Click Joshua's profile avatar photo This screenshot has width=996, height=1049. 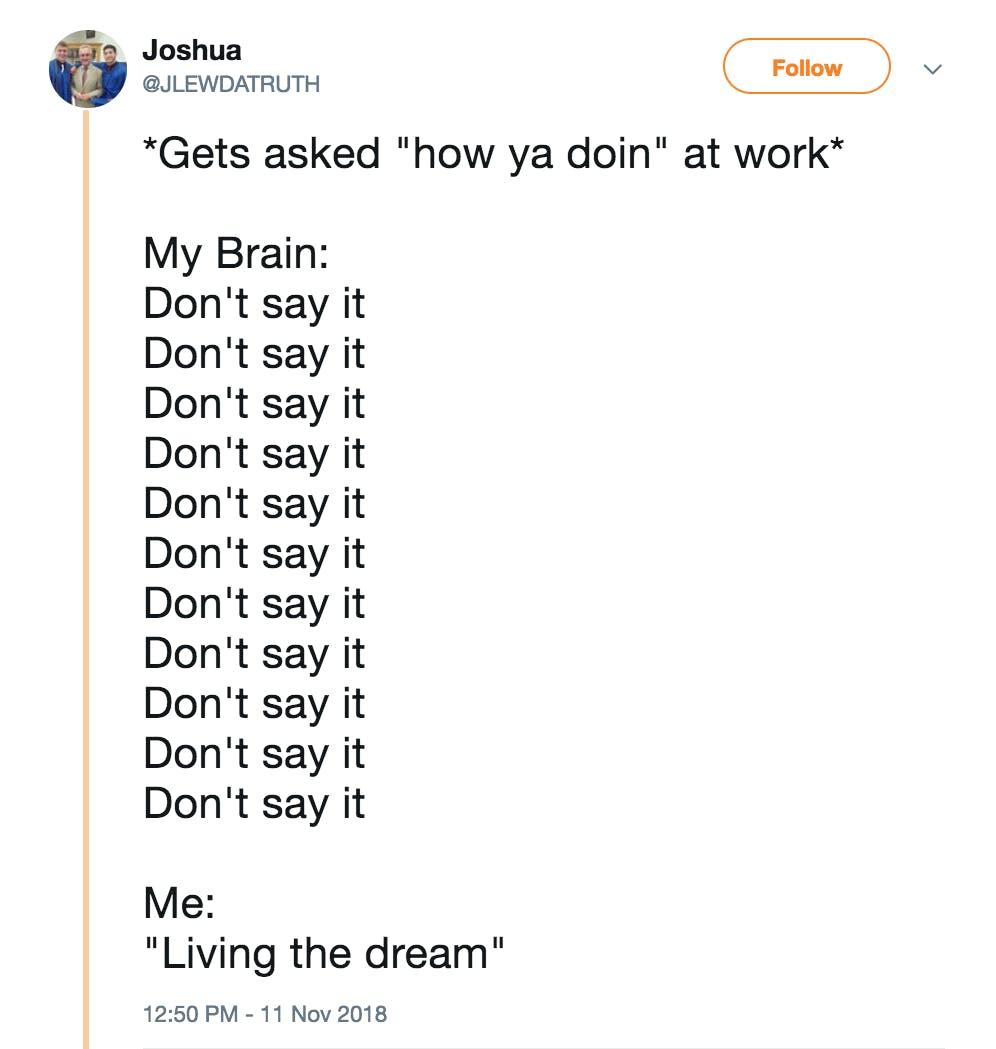[88, 68]
